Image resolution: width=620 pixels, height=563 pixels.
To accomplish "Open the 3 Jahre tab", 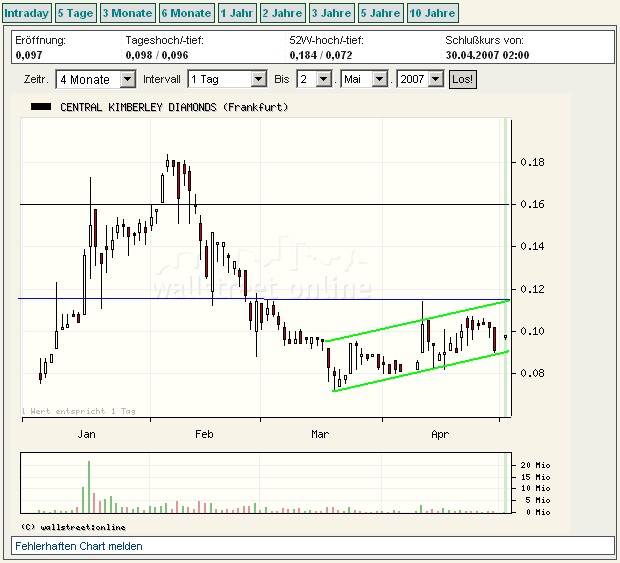I will tap(331, 13).
